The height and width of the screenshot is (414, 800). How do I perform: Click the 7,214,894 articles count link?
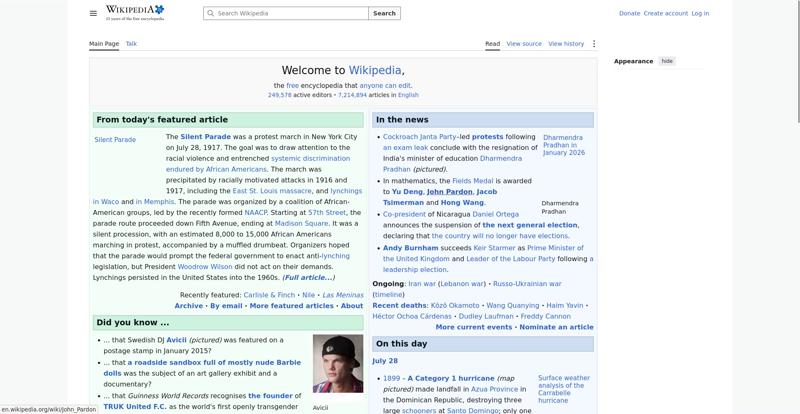pos(352,95)
